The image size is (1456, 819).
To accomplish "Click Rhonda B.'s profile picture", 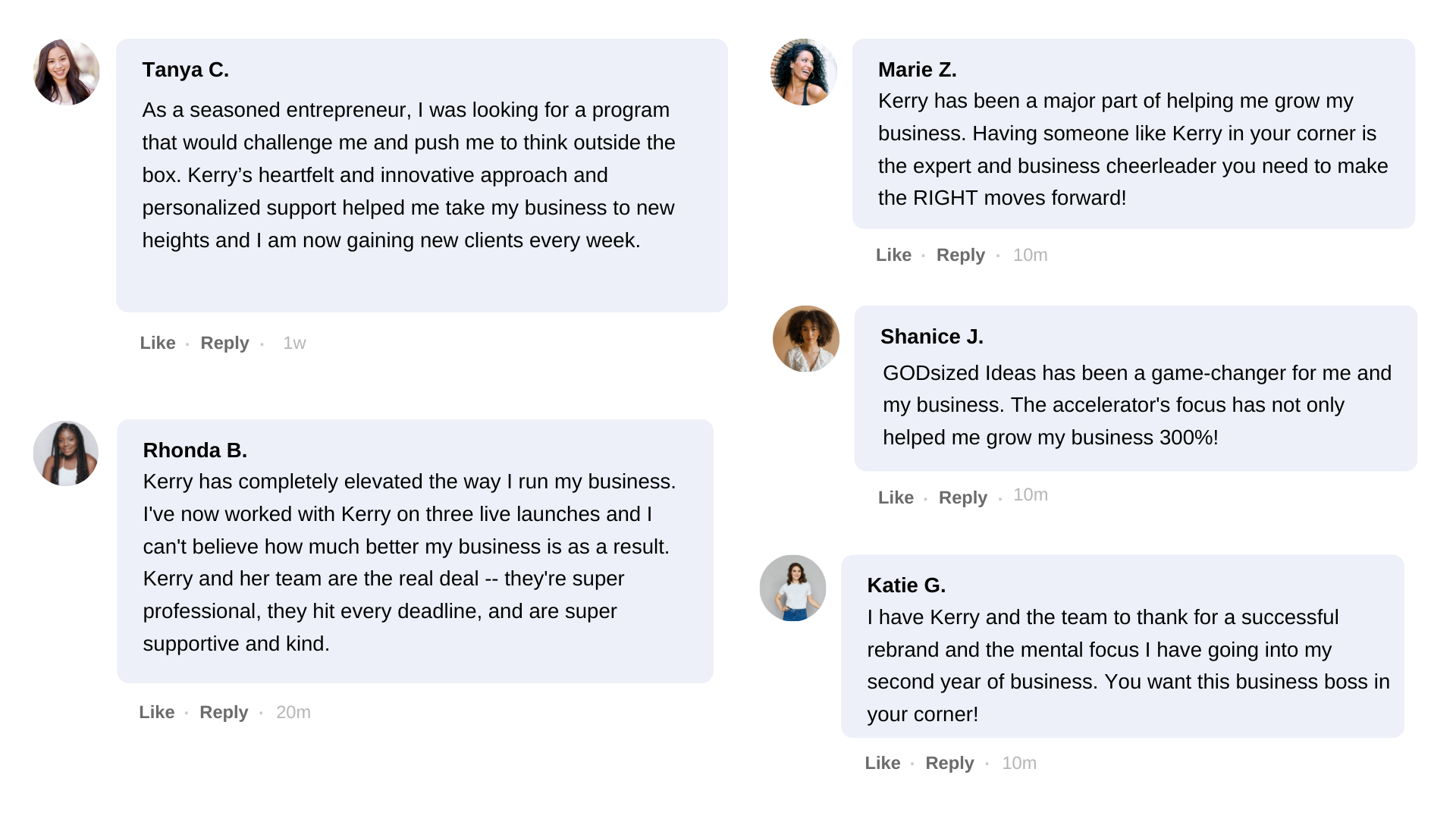I will [x=66, y=453].
